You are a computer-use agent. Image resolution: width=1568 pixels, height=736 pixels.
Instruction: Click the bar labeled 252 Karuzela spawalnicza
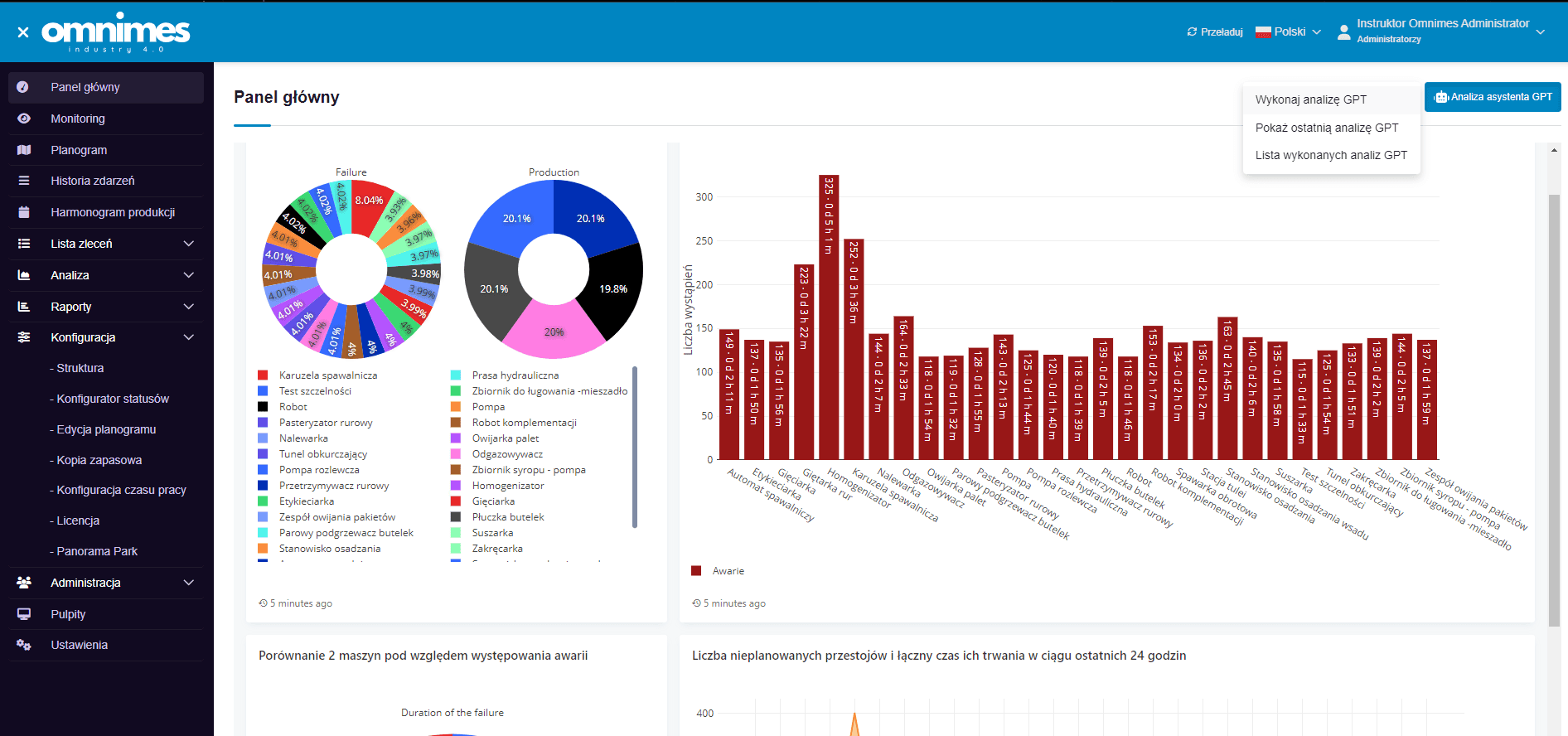854,349
